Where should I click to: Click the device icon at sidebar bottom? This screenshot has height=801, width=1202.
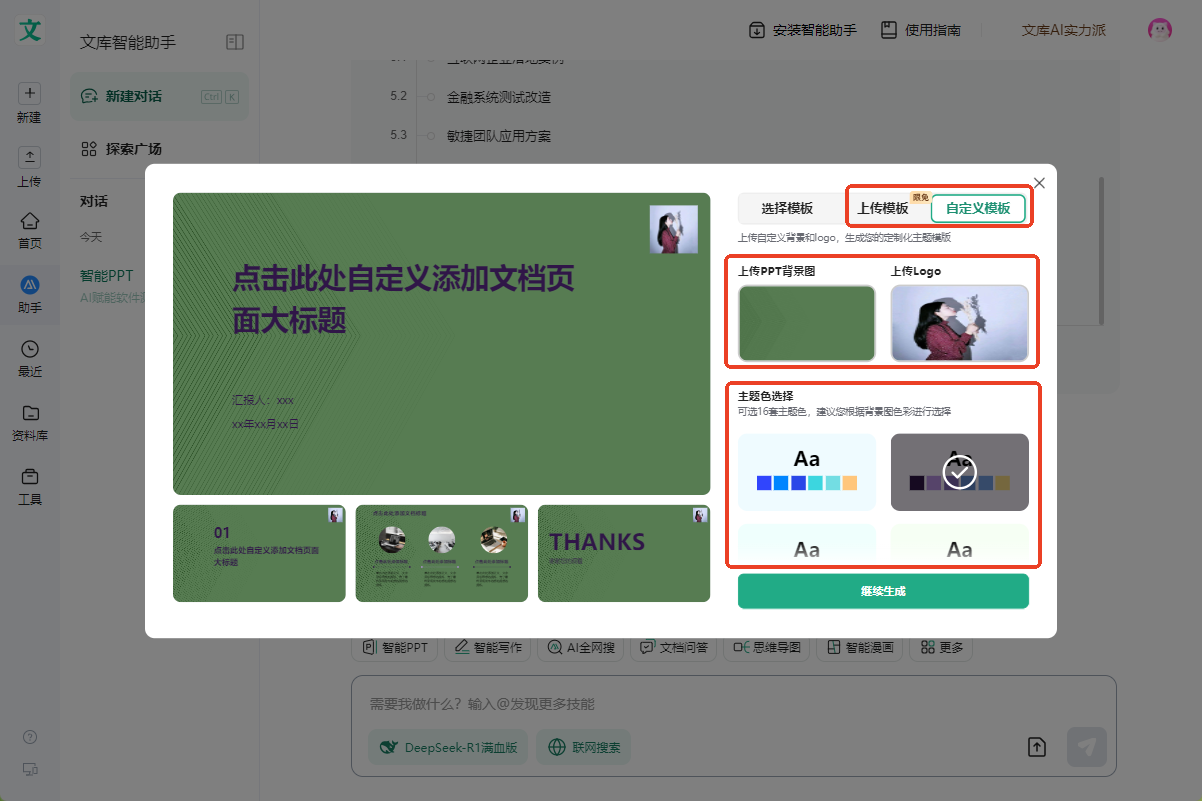point(30,769)
